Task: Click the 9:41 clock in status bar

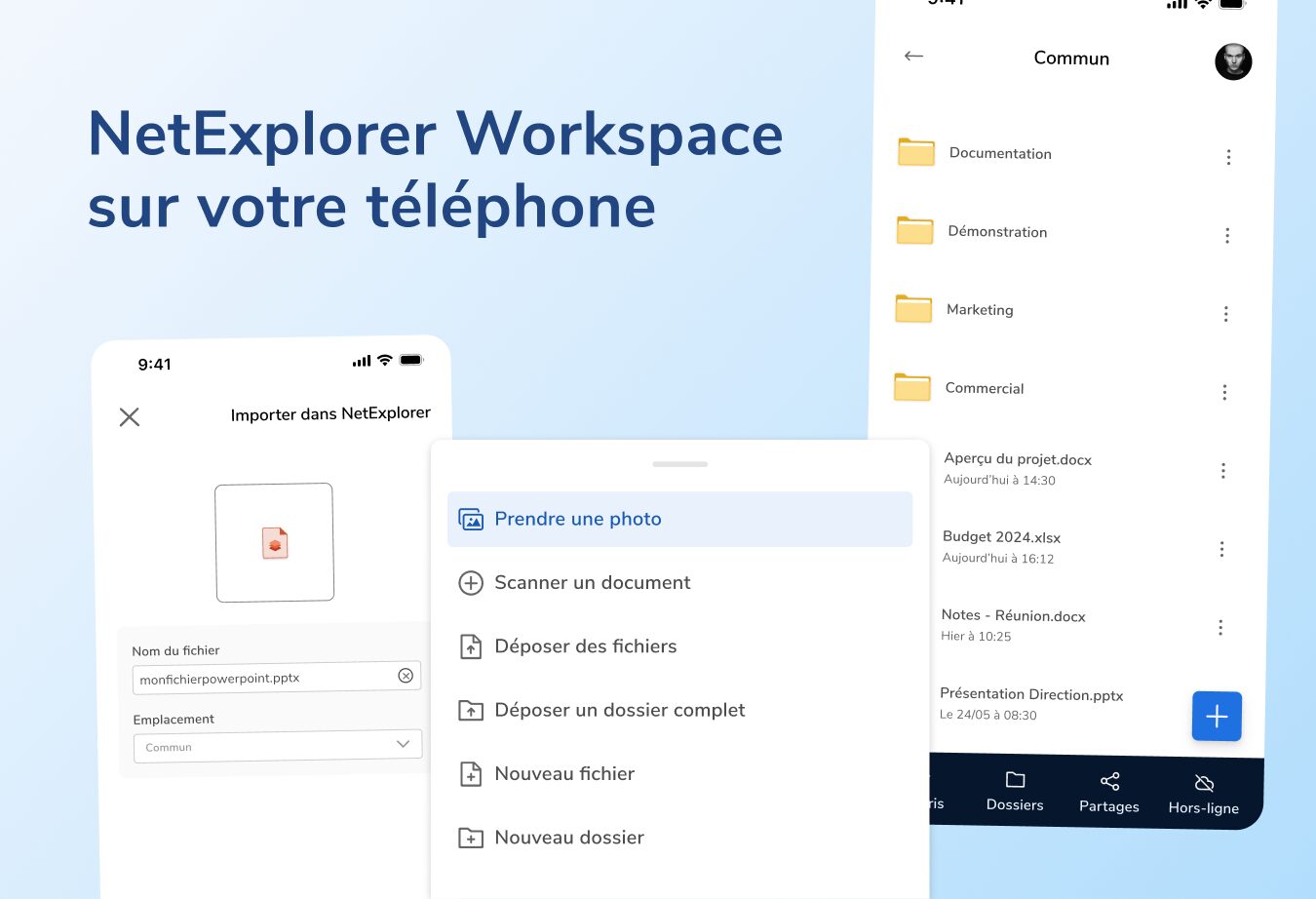Action: (x=154, y=365)
